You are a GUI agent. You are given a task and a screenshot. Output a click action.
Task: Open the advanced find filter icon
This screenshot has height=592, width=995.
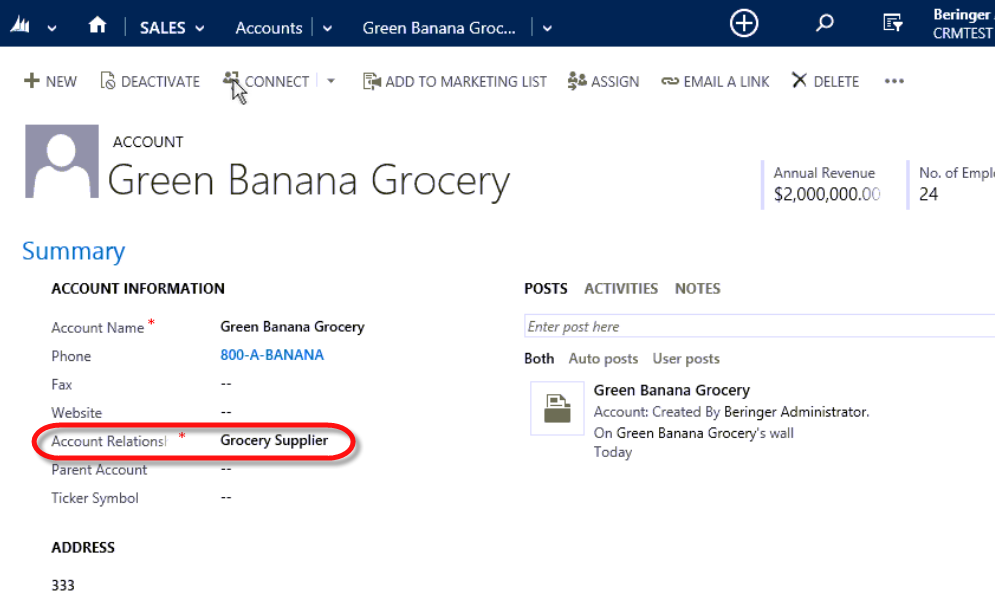click(893, 24)
